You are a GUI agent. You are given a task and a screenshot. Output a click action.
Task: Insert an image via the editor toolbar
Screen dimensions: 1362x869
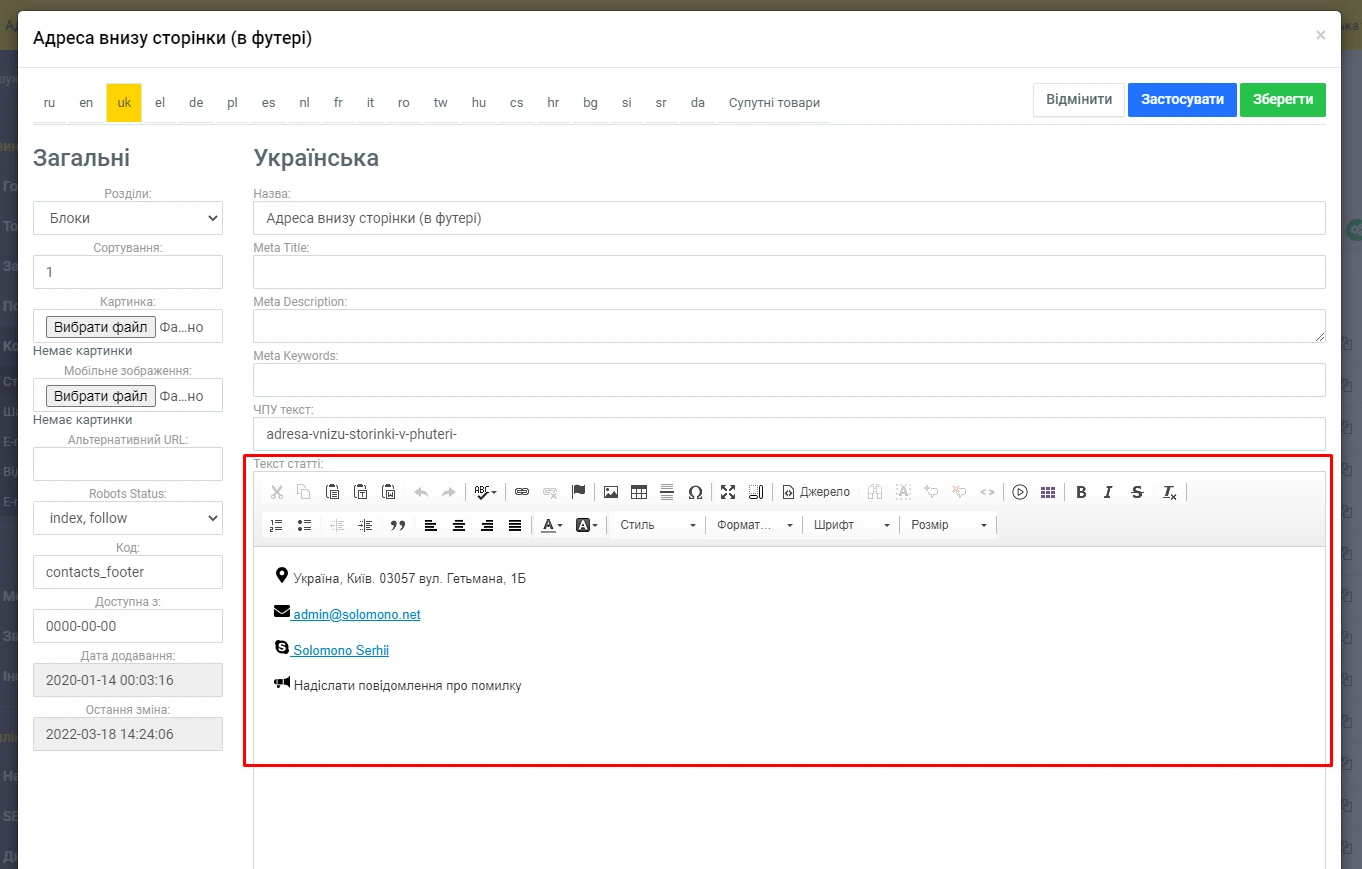point(611,492)
